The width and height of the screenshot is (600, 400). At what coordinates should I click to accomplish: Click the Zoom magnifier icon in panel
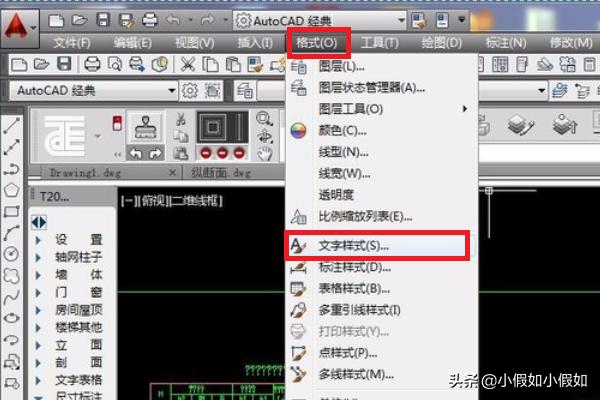point(264,119)
